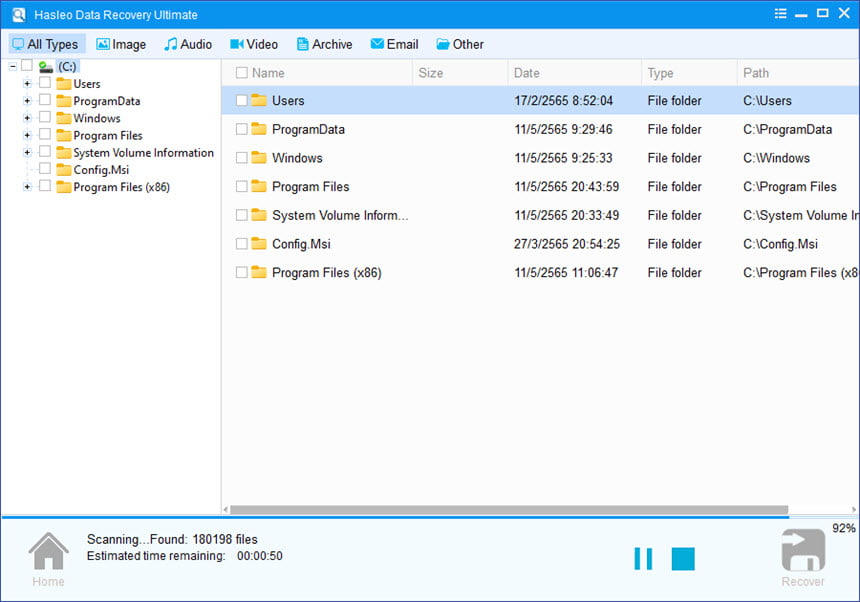Click the ProgramData folder icon in file list

point(259,129)
